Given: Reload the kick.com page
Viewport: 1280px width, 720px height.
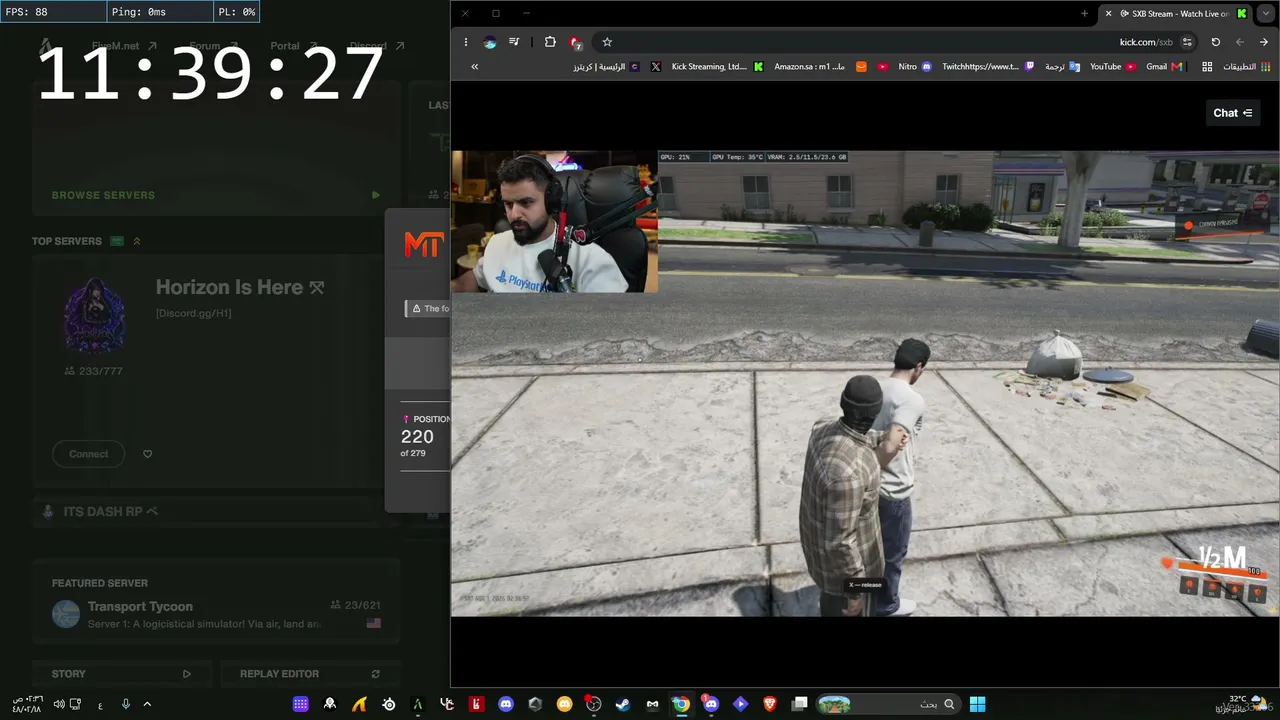Looking at the screenshot, I should pos(1215,42).
